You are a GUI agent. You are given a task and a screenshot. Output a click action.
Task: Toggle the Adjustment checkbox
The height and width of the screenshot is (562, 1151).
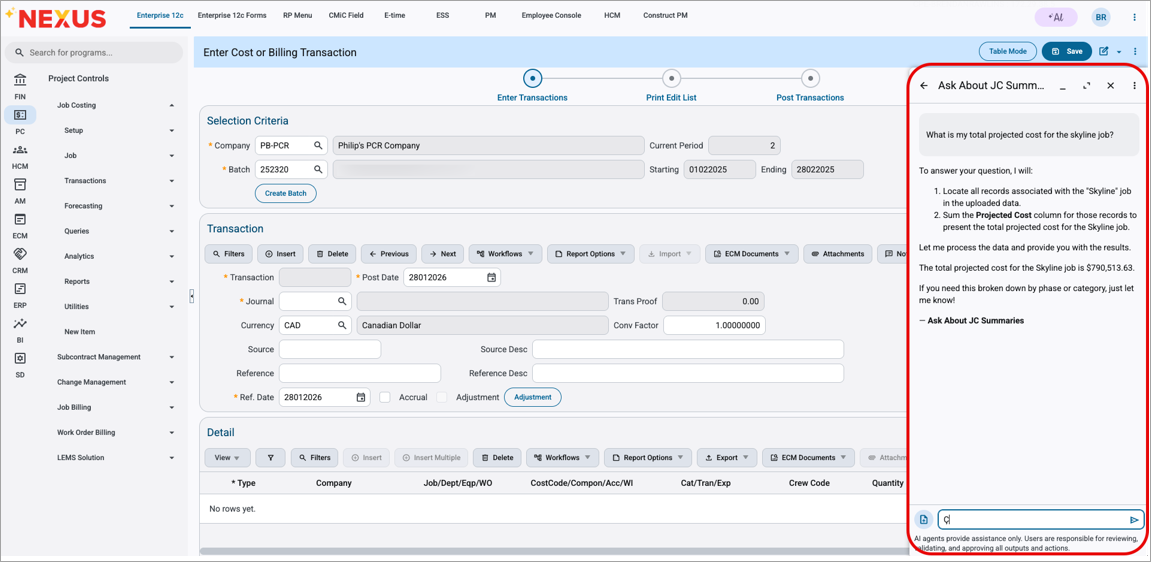pos(442,397)
